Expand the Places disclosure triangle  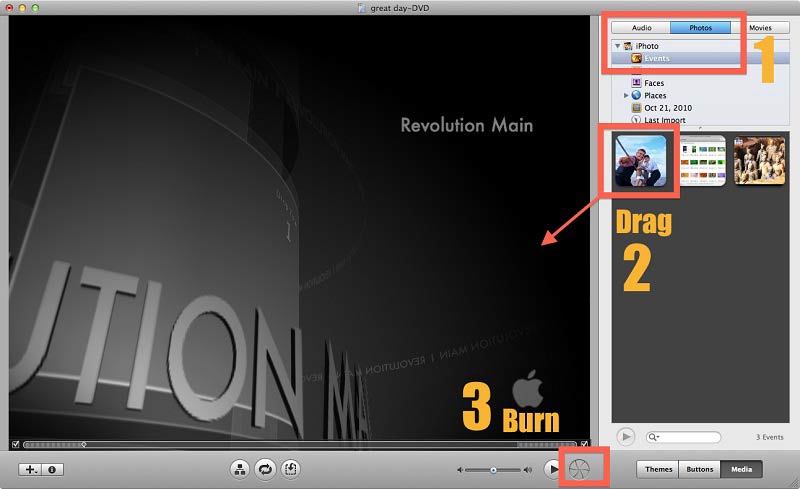click(x=626, y=95)
